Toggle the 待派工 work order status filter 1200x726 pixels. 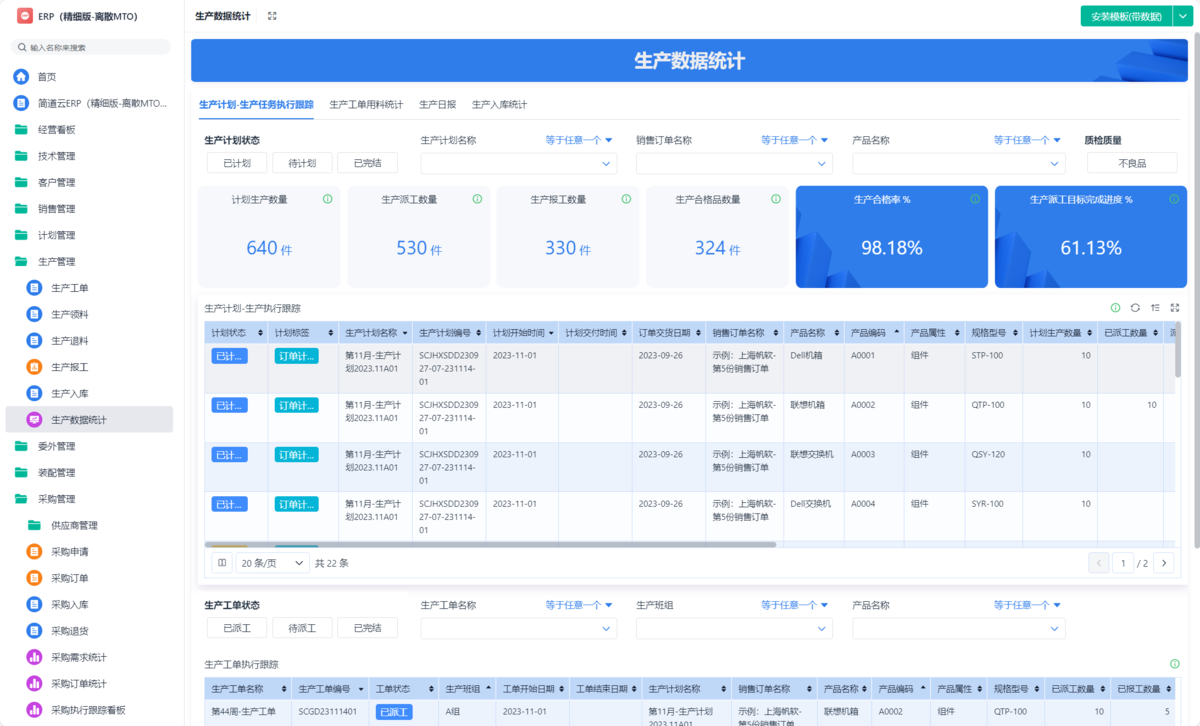302,628
